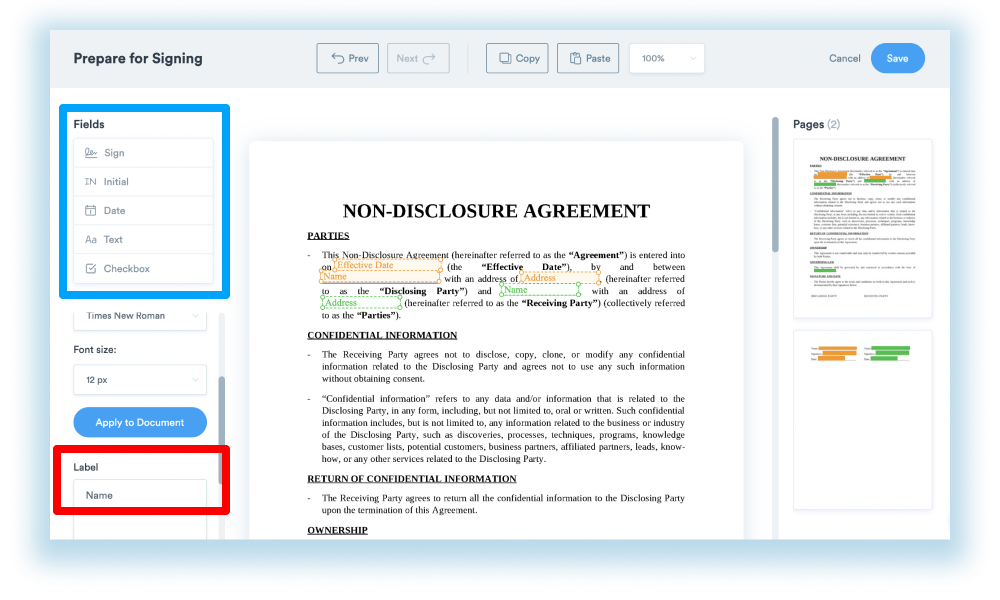The image size is (1000, 600).
Task: Select the Checkbox field
Action: click(x=143, y=268)
